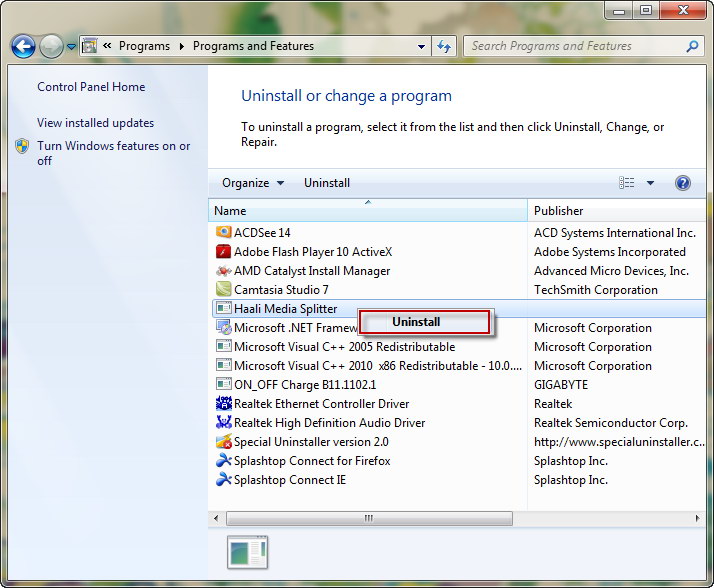Click the Visual C++ 2005 Redistributable icon

click(x=224, y=346)
